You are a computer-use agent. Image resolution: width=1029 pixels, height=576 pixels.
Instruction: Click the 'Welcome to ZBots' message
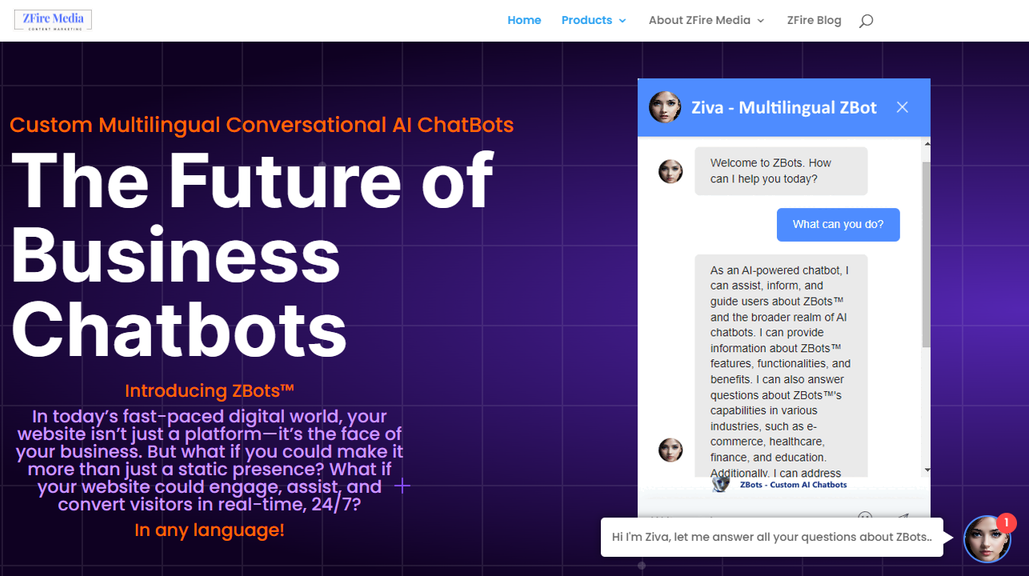[x=781, y=171]
